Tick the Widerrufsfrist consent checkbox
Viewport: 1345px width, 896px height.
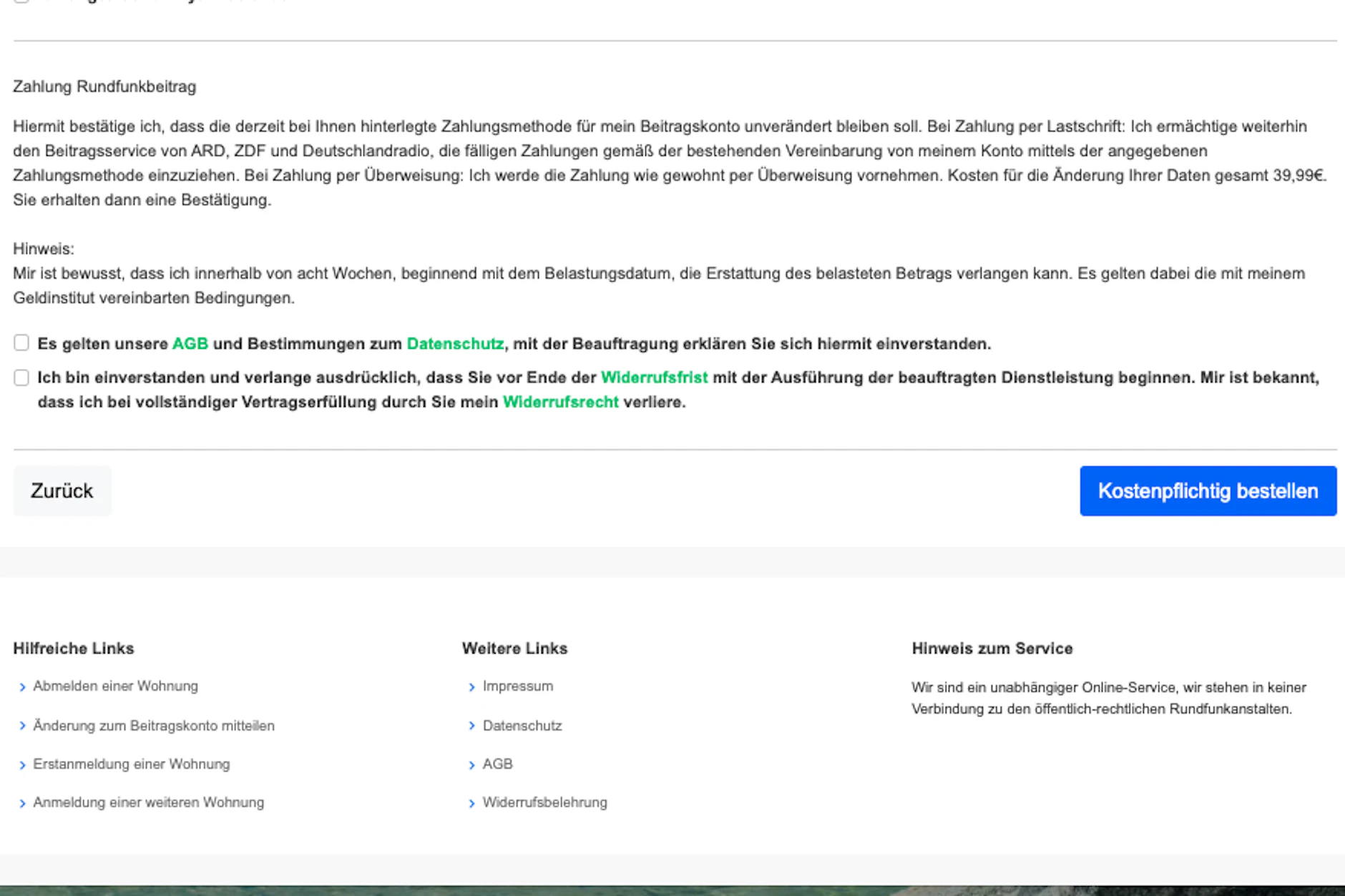(x=21, y=378)
